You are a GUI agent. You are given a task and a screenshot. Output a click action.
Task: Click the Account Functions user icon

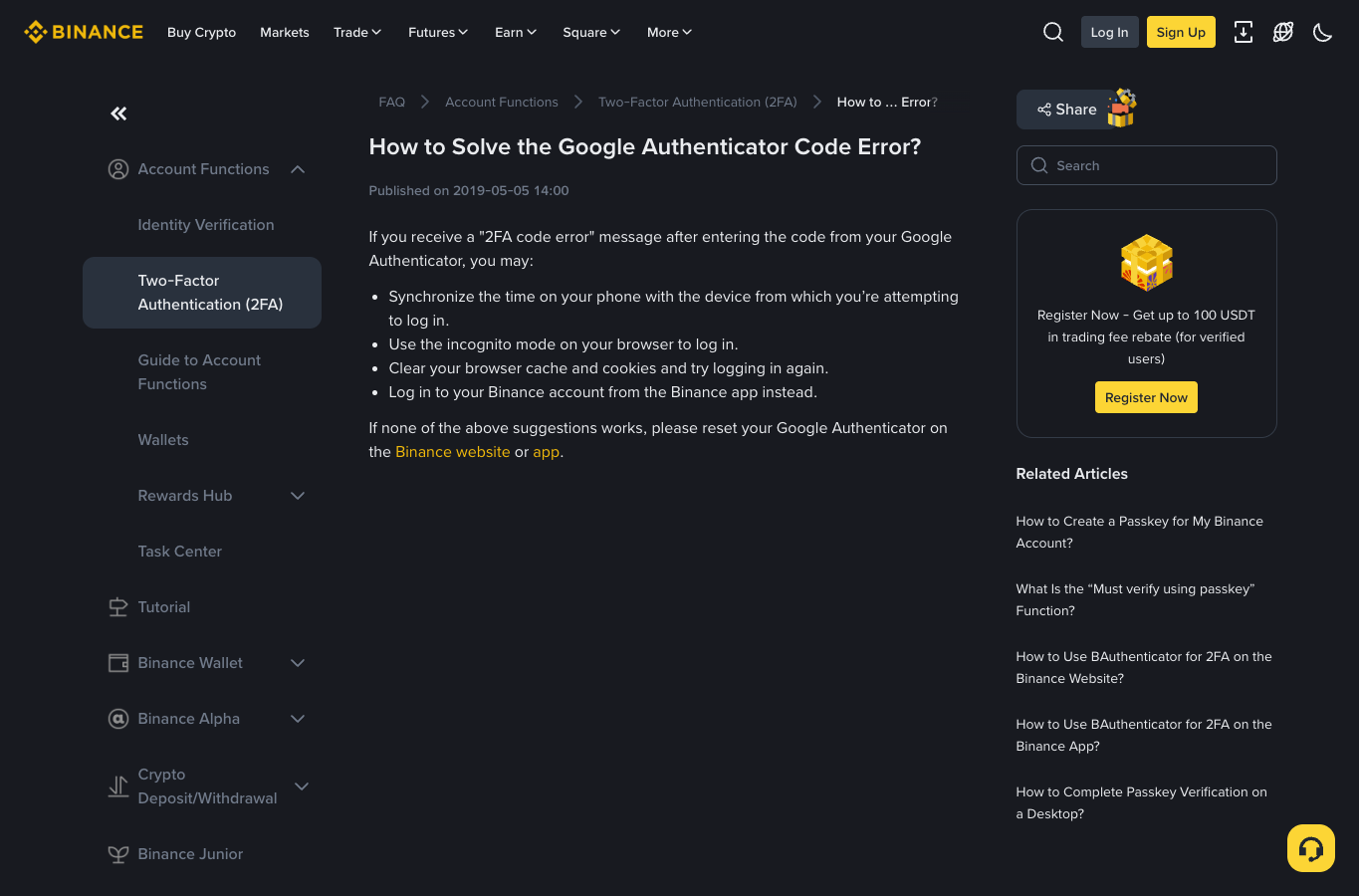pos(118,169)
